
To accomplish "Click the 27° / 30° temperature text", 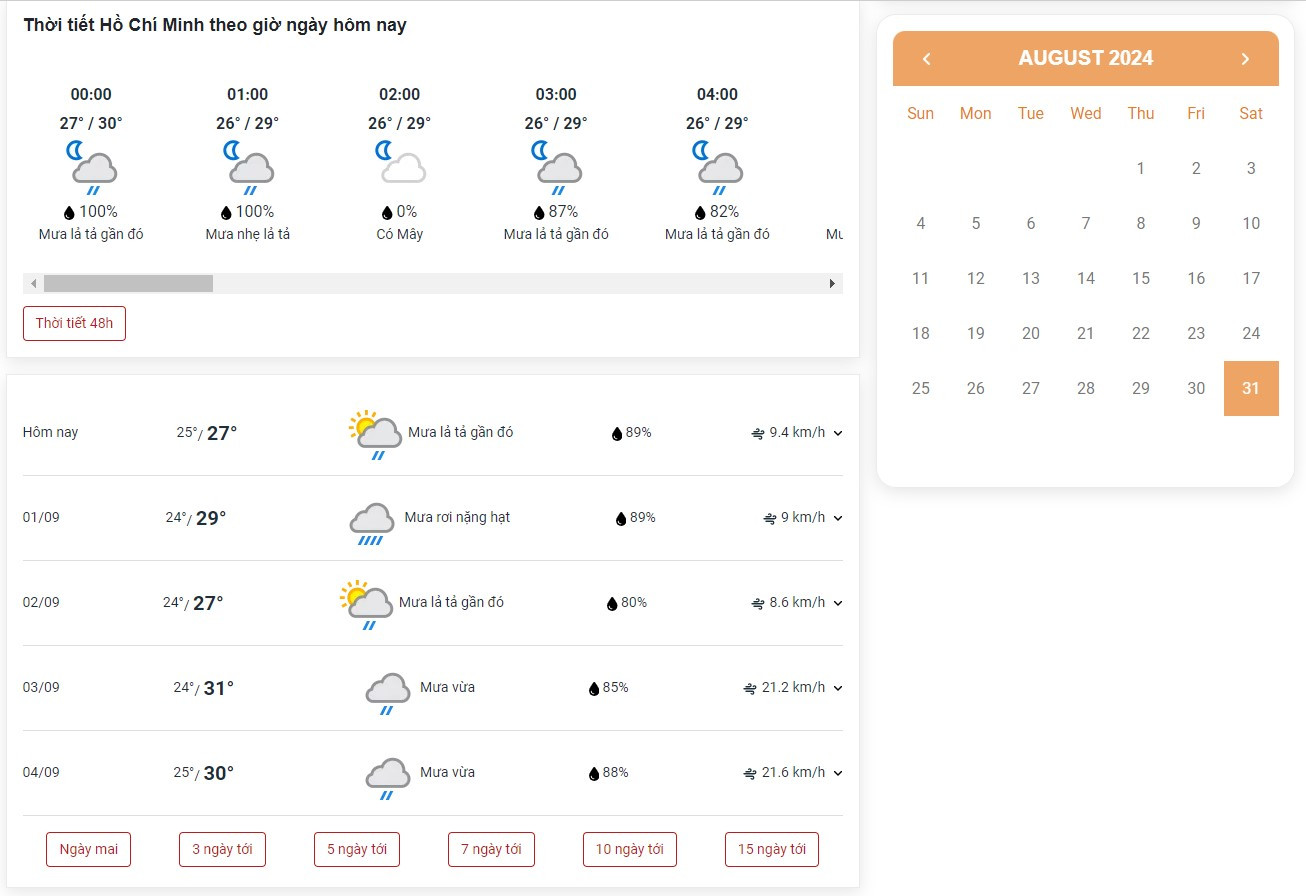I will coord(91,123).
